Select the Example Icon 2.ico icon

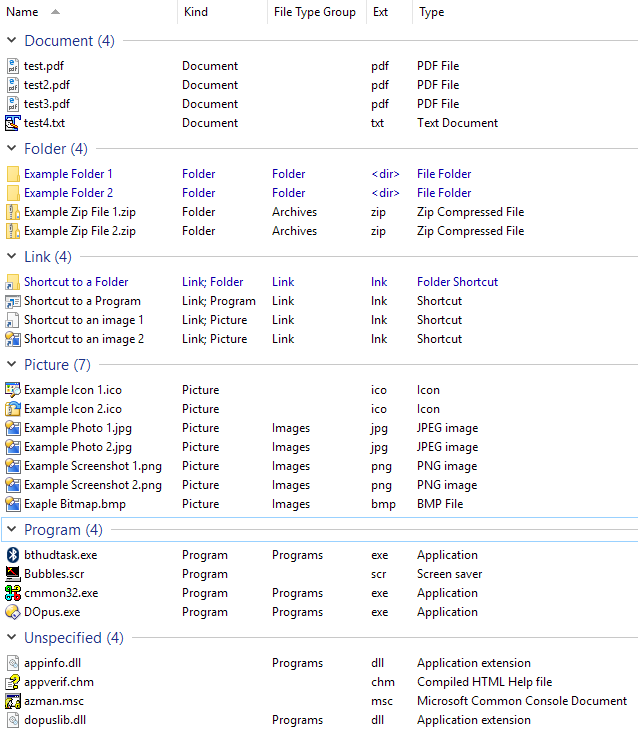coord(13,409)
